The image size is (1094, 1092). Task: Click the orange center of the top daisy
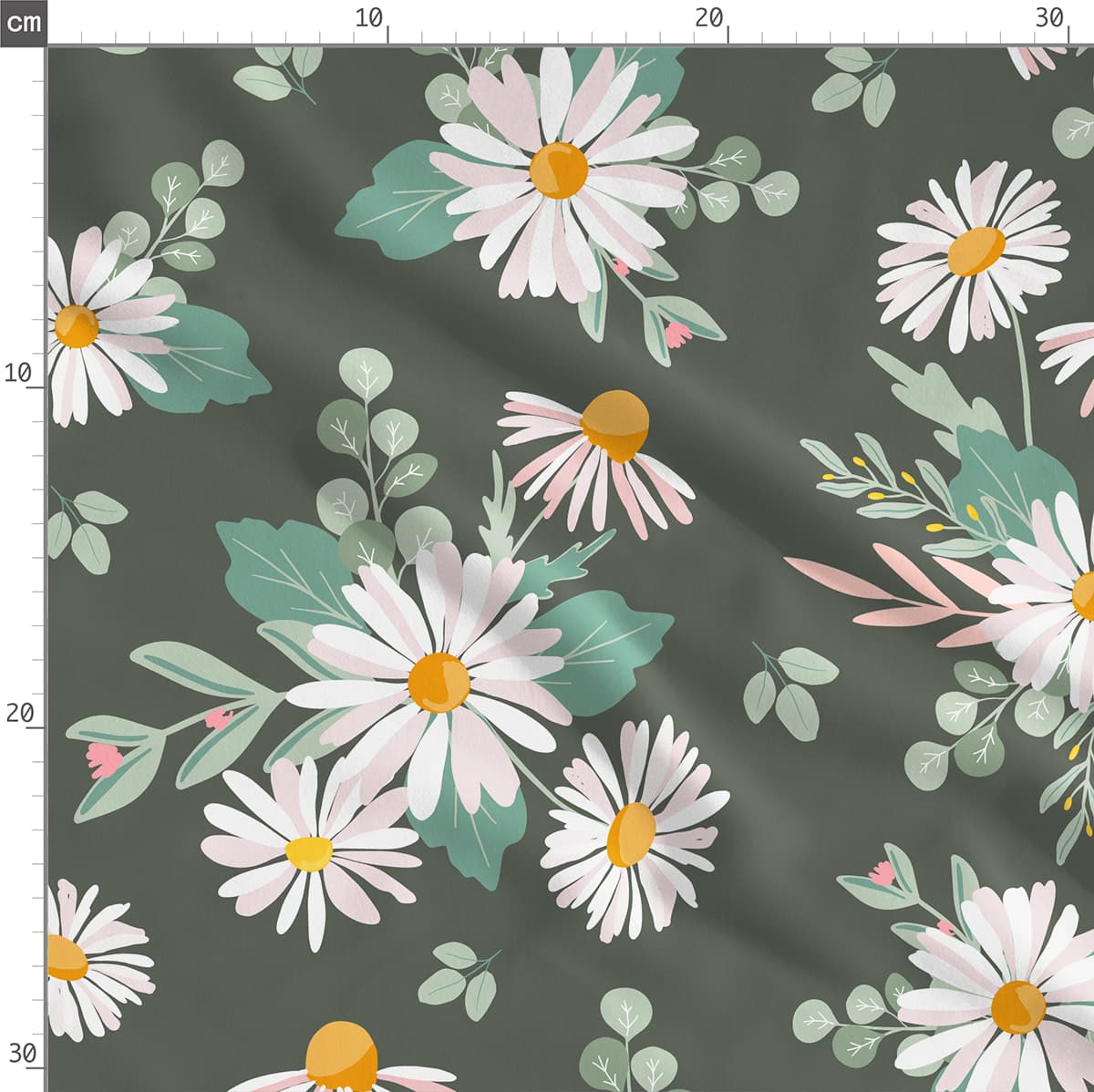tap(558, 170)
